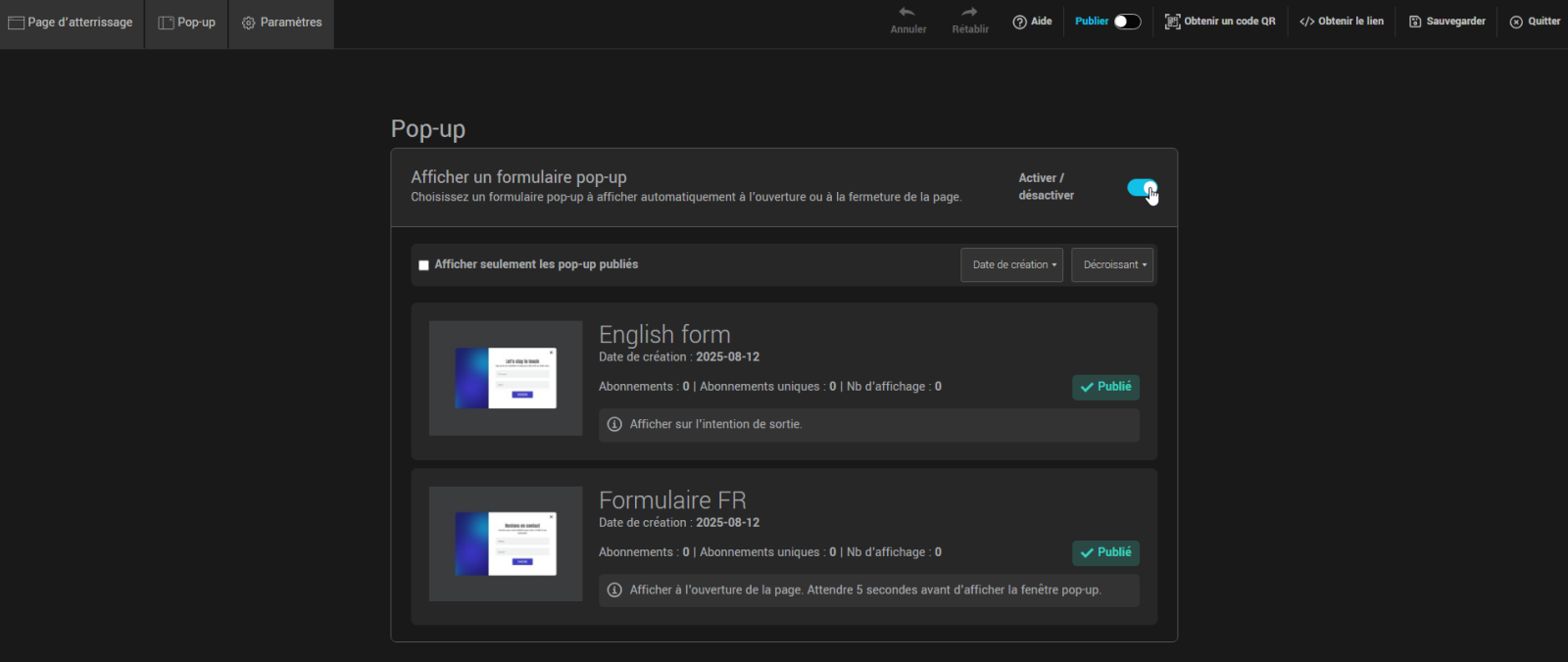Click the Quitter circled X icon
This screenshot has height=662, width=1568.
click(1516, 22)
